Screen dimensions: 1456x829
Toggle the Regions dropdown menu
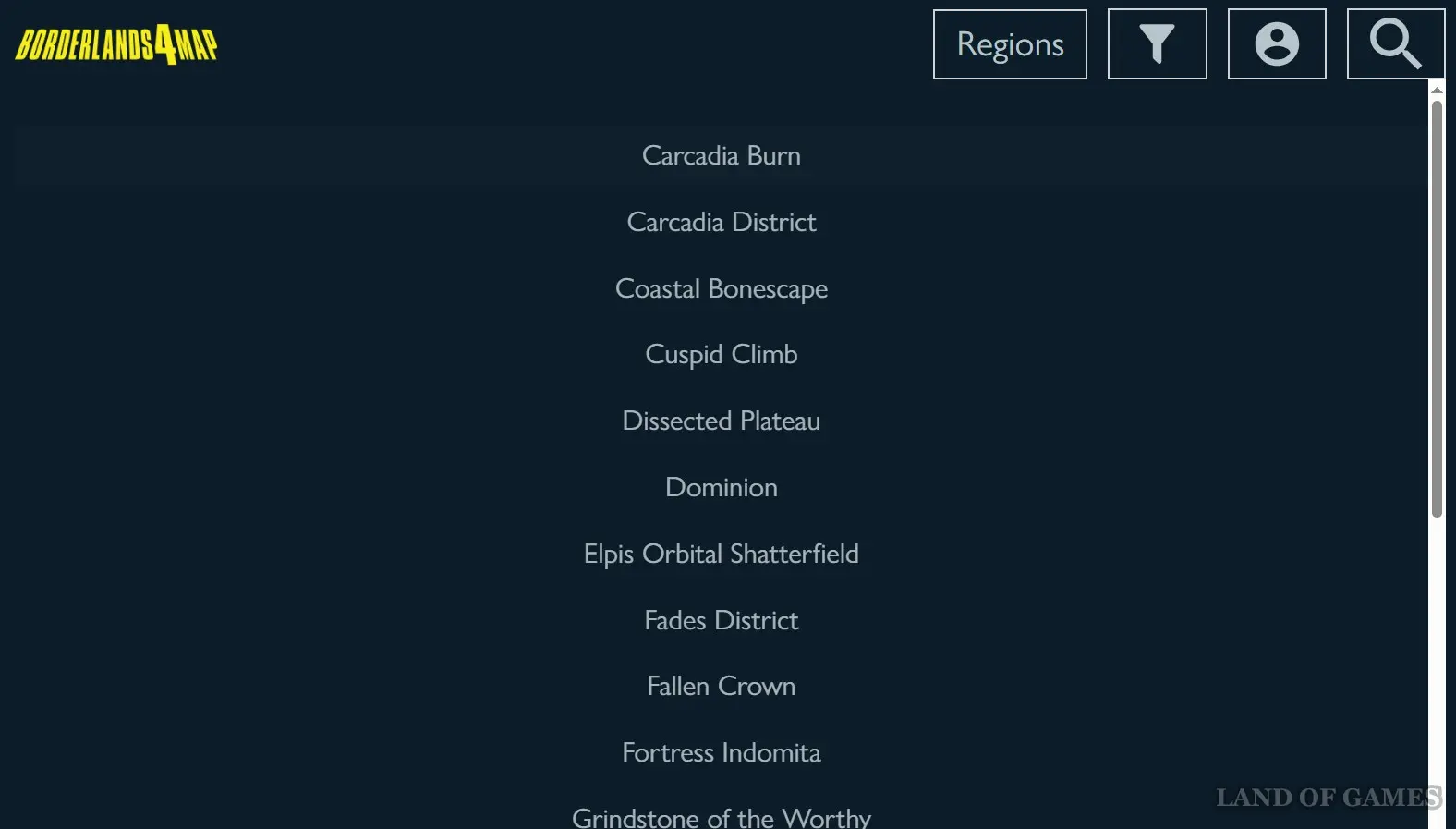1010,44
